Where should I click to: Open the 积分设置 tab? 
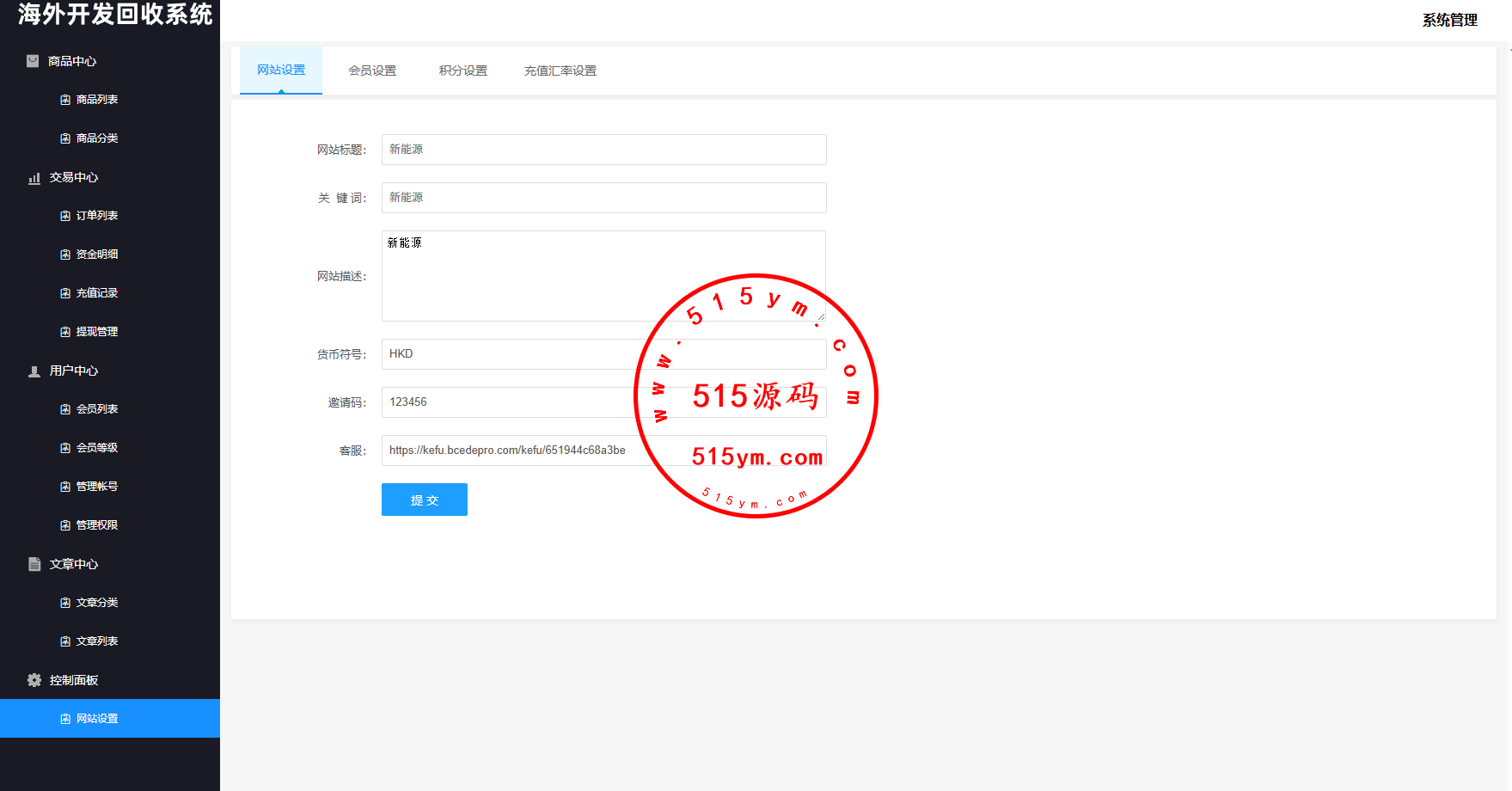click(463, 71)
